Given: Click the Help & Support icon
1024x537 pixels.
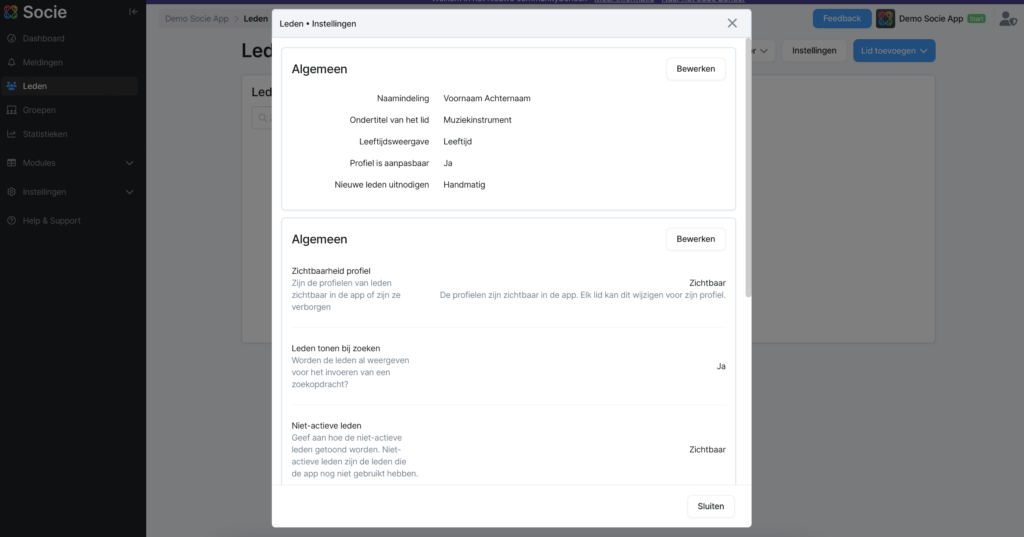Looking at the screenshot, I should [x=11, y=220].
